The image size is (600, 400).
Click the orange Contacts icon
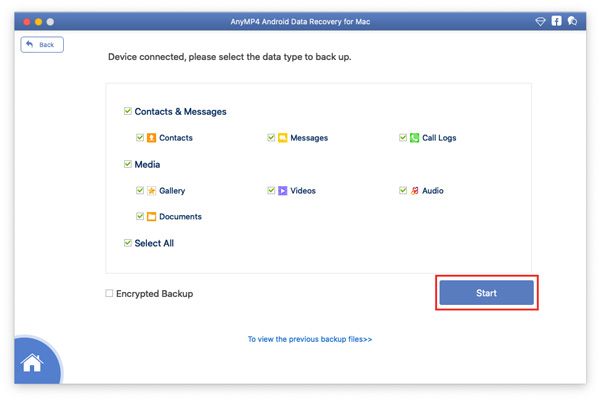coord(152,138)
